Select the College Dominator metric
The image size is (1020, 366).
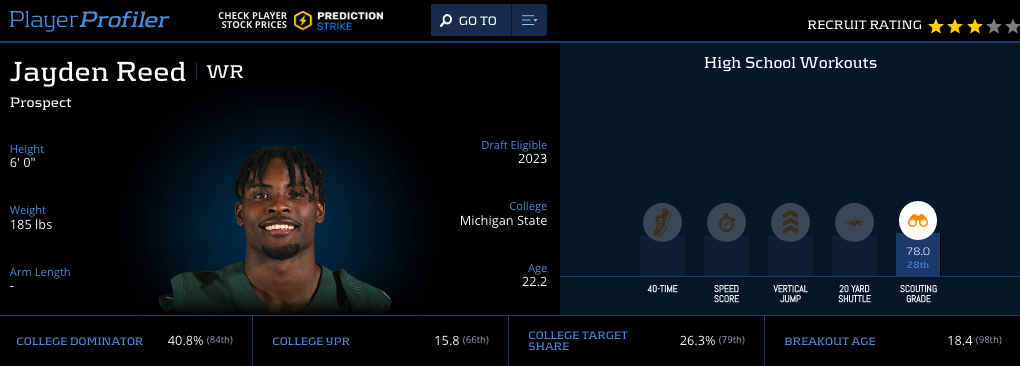[126, 341]
